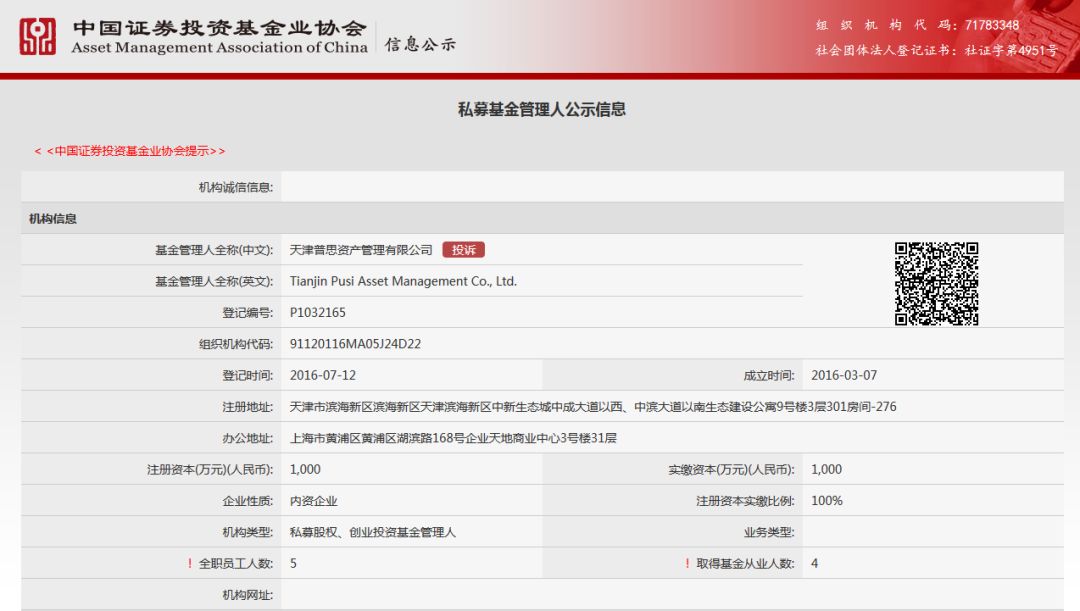Select the registered address starting with 天津市滨海新区
The width and height of the screenshot is (1080, 611).
(x=593, y=406)
